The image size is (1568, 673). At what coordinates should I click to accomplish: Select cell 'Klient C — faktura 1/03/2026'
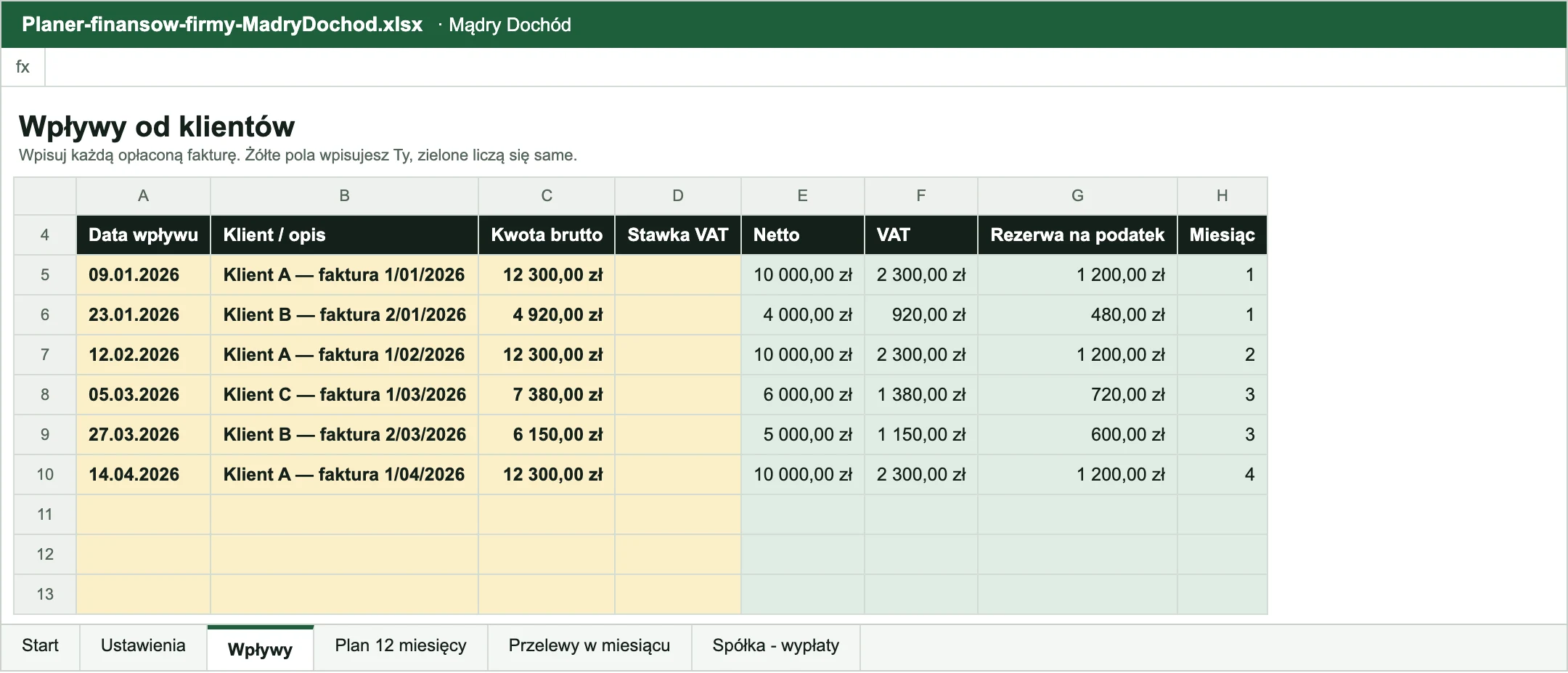tap(344, 394)
